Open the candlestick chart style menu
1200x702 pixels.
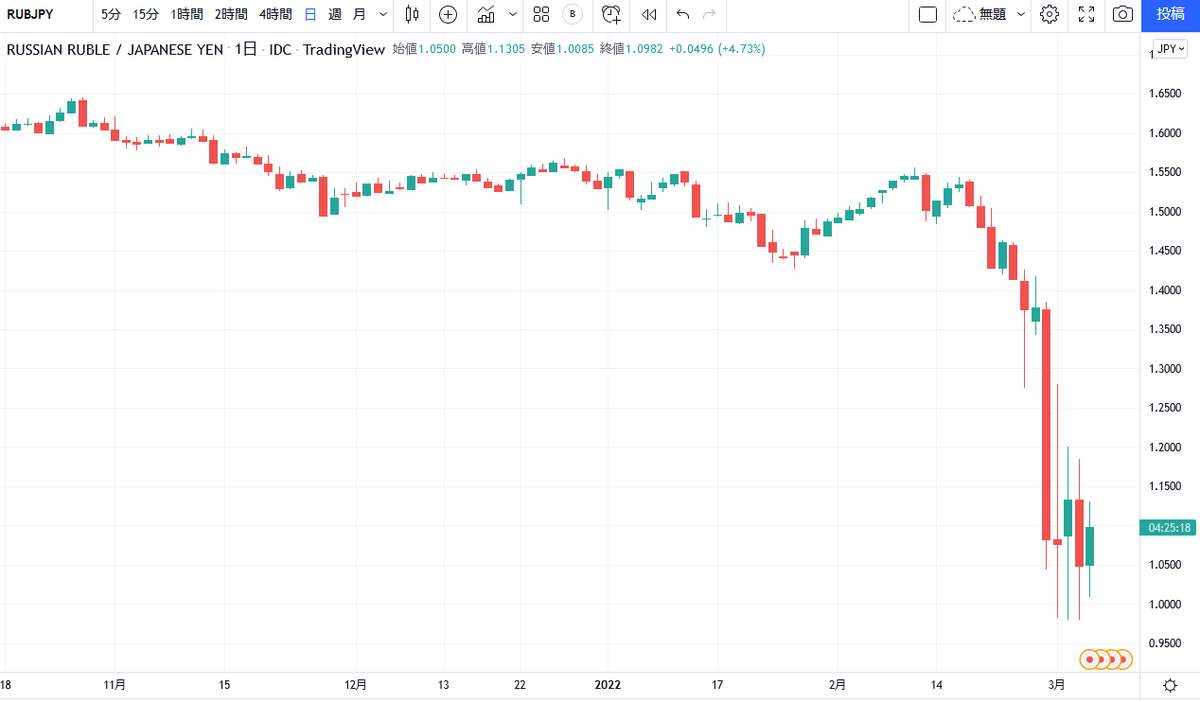(412, 14)
